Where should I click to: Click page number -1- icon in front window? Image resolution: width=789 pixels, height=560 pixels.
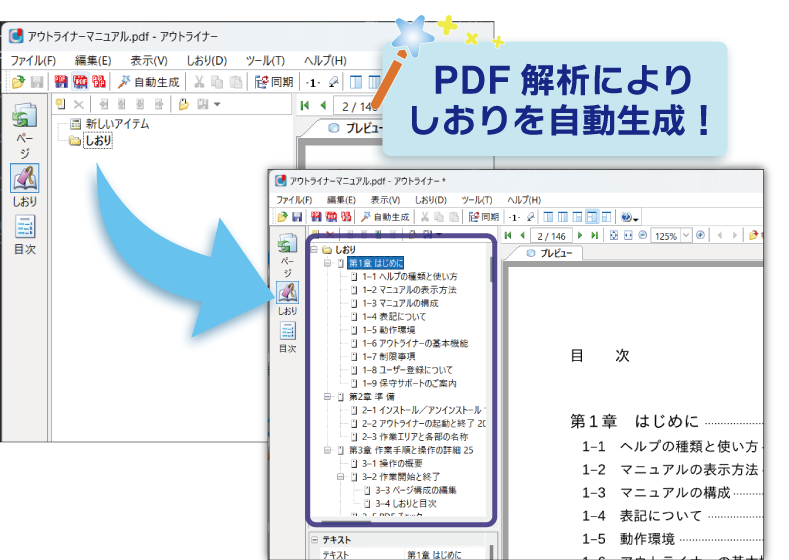pos(513,217)
